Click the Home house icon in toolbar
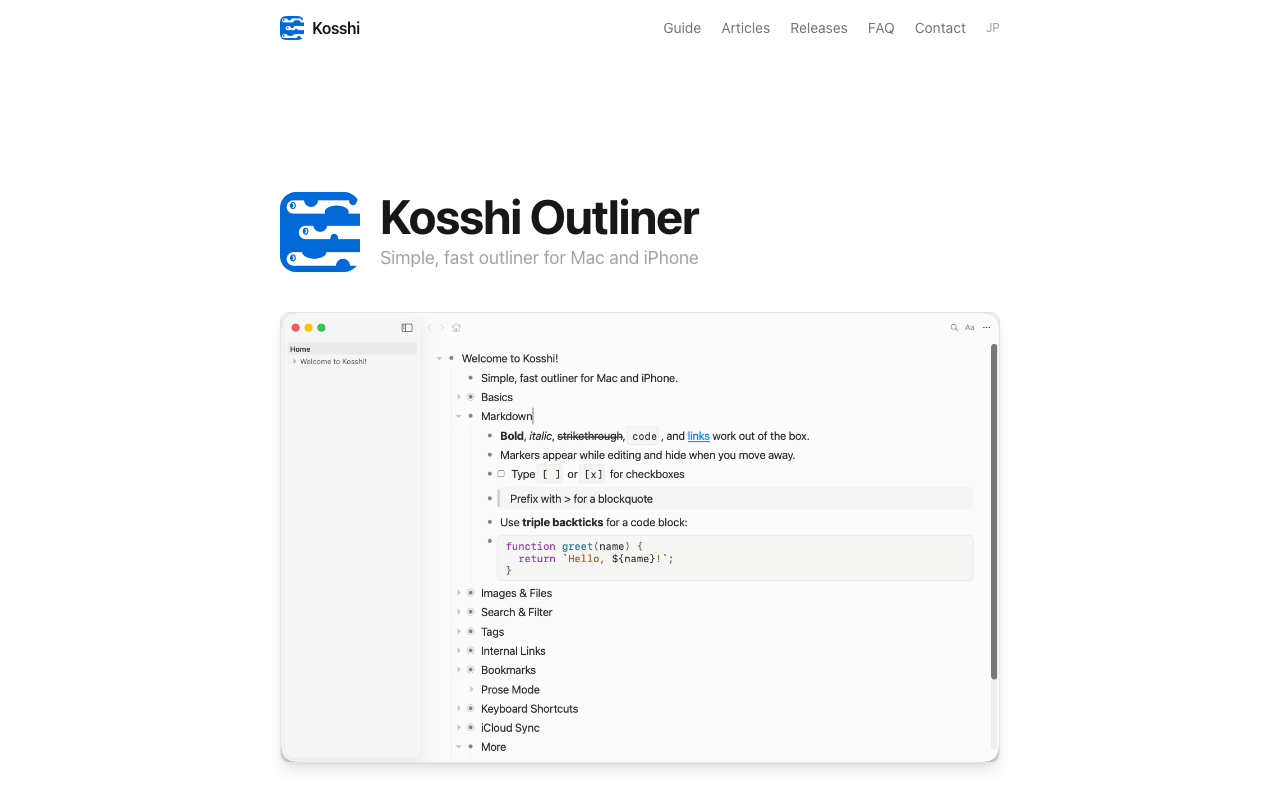 (456, 328)
